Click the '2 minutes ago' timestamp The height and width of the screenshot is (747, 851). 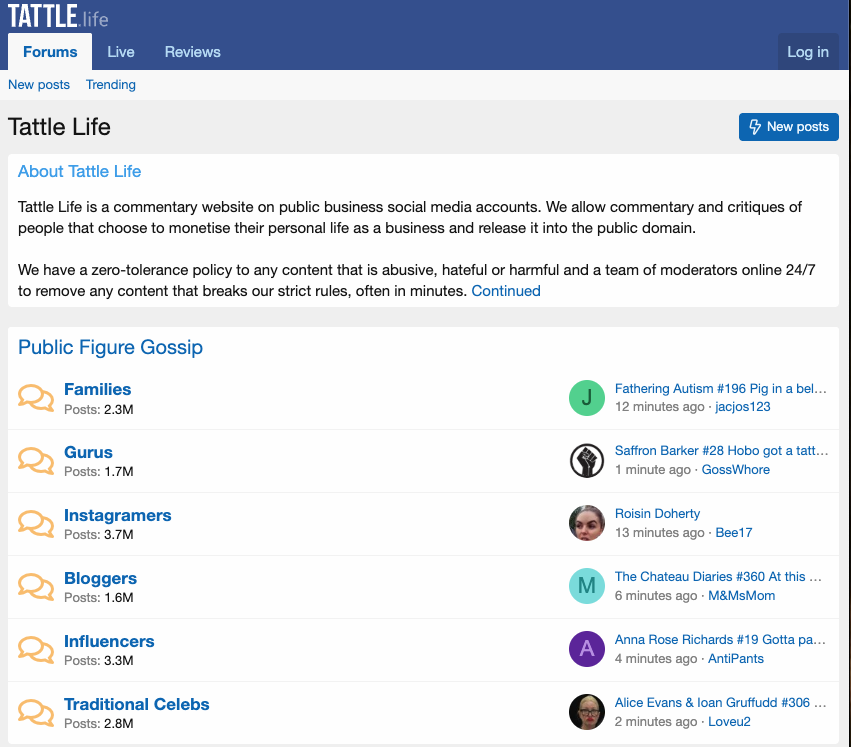click(656, 721)
